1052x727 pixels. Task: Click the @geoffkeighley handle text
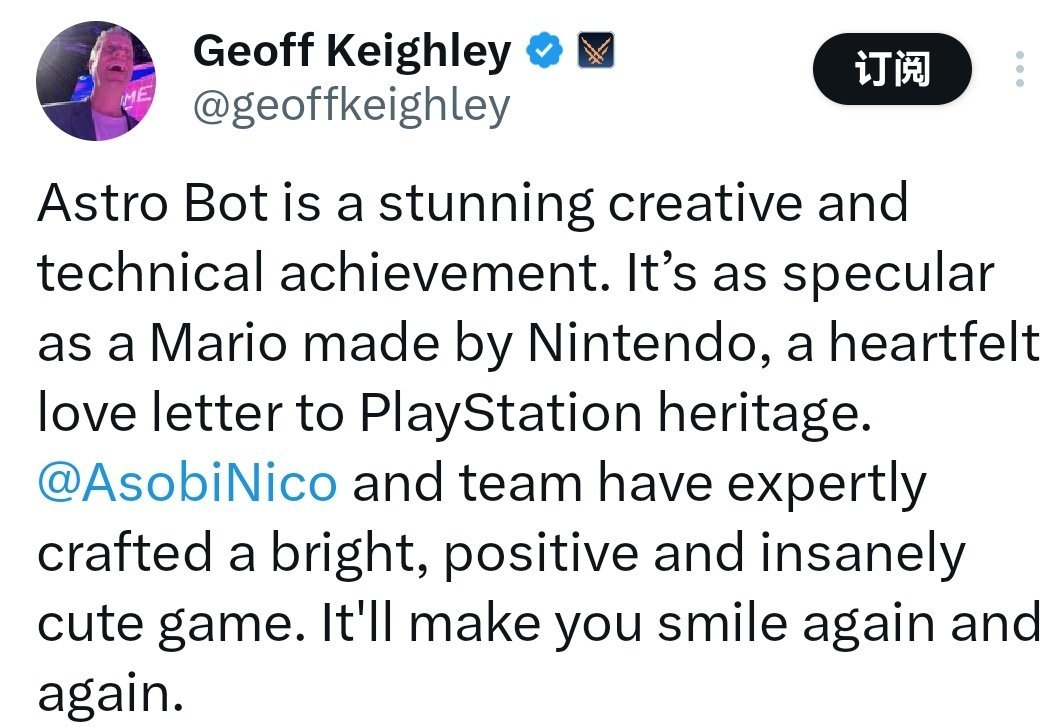pyautogui.click(x=352, y=107)
